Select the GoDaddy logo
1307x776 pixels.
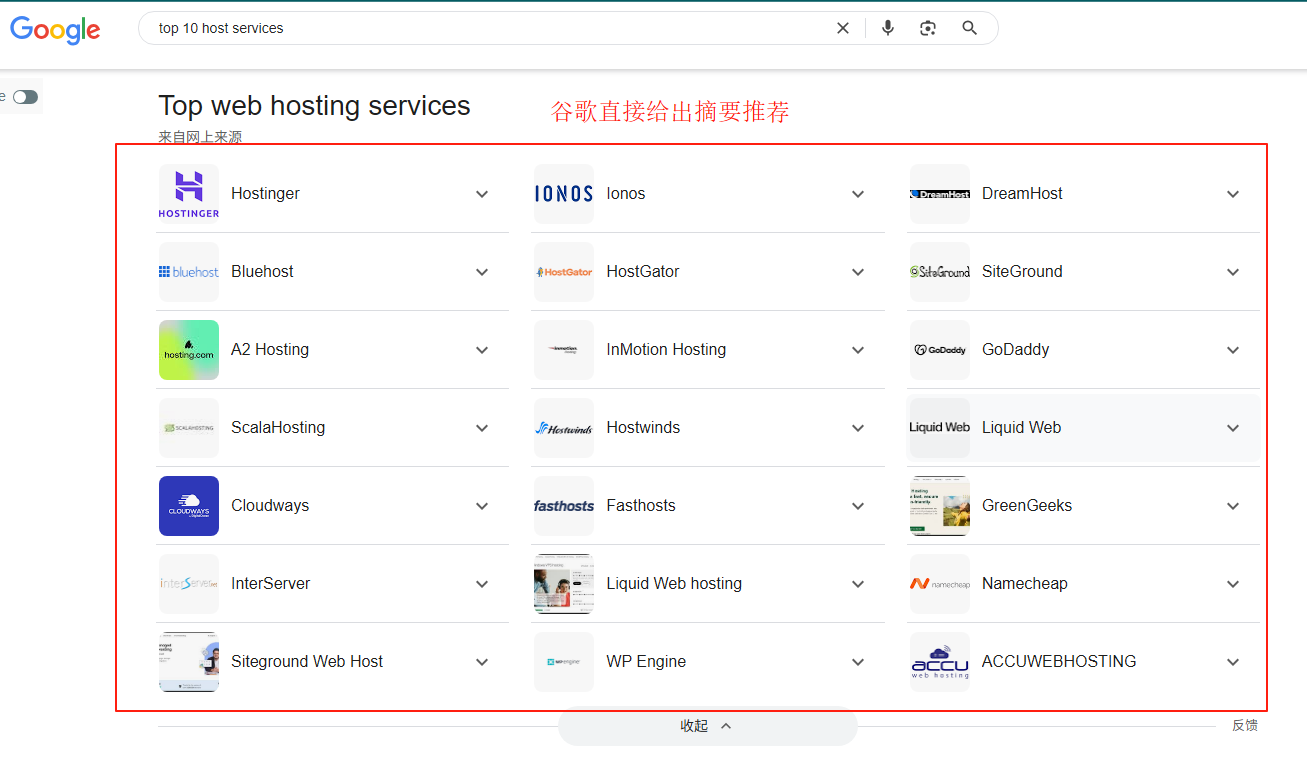click(x=939, y=349)
